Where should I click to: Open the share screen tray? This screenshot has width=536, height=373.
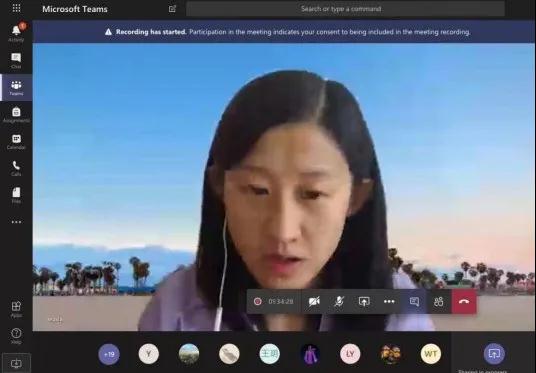[x=364, y=301]
